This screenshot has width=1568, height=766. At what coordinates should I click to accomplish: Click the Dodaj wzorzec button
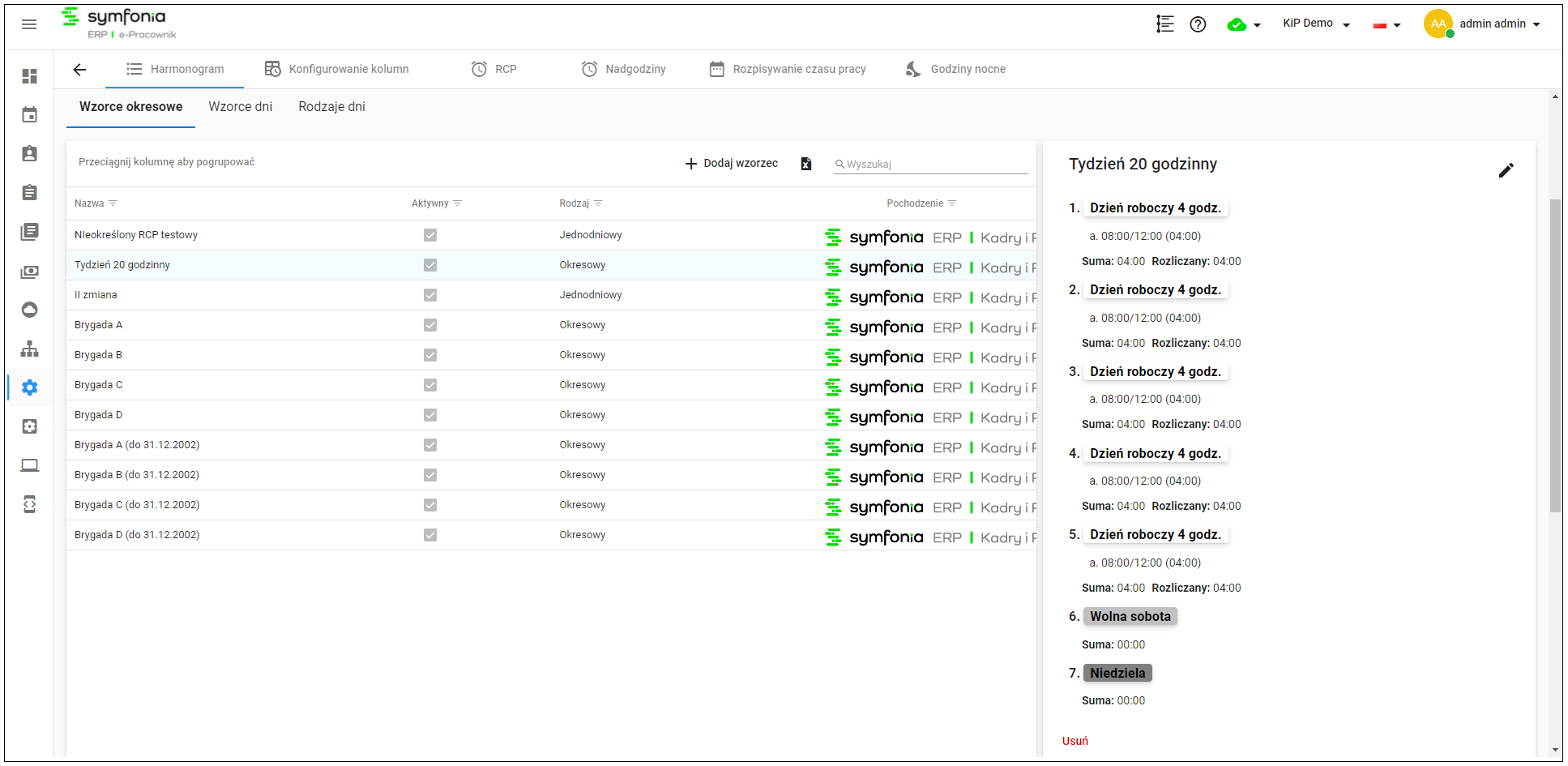[732, 164]
